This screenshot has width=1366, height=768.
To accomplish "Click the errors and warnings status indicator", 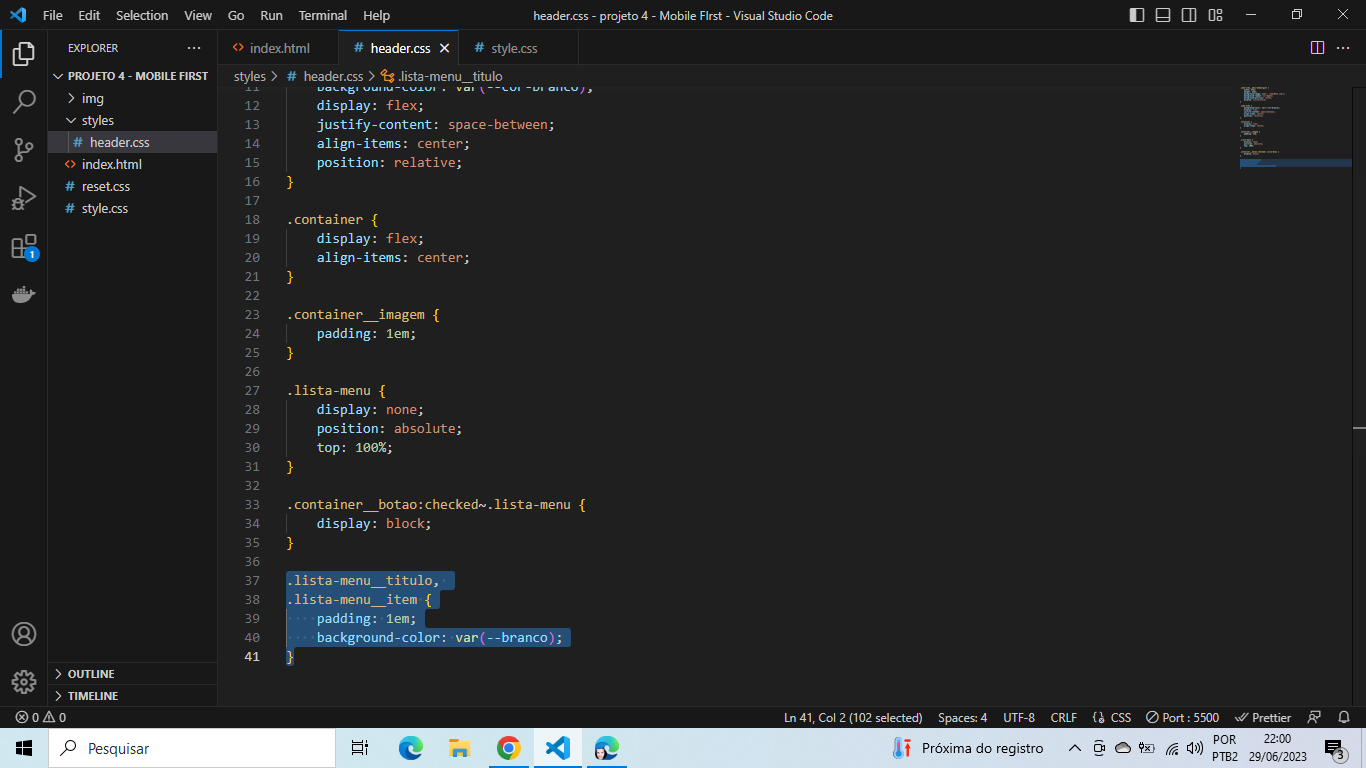I will pos(40,717).
